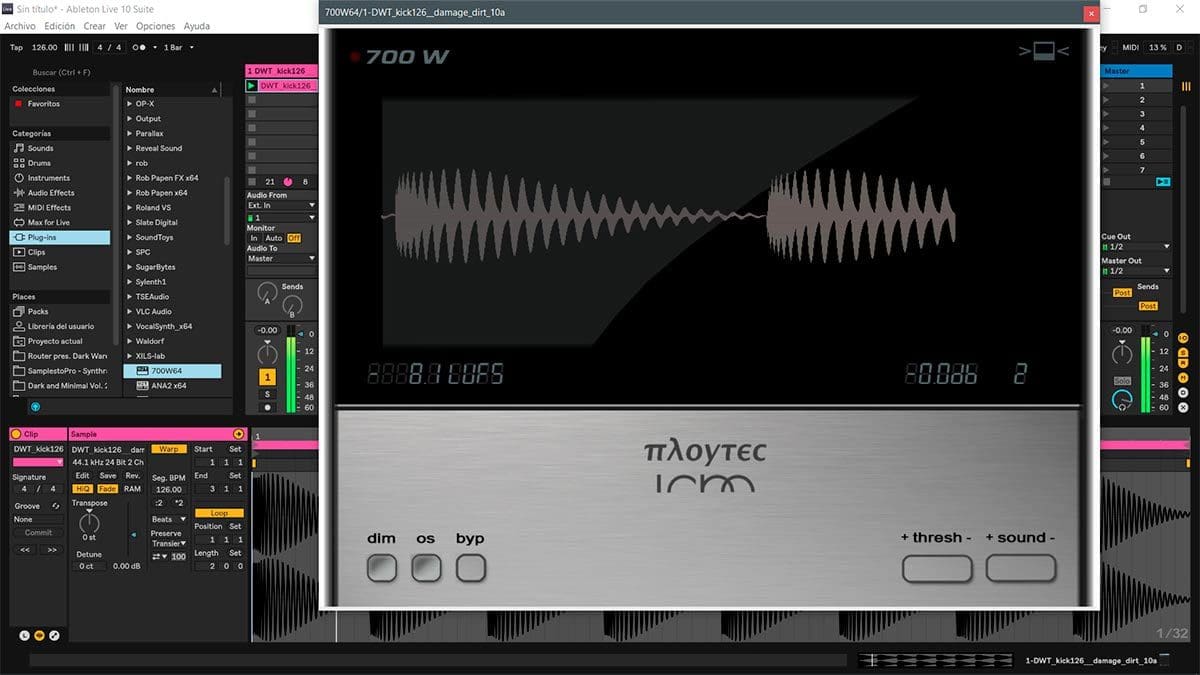This screenshot has height=675, width=1200.
Task: Set track Monitor to Auto
Action: 274,238
